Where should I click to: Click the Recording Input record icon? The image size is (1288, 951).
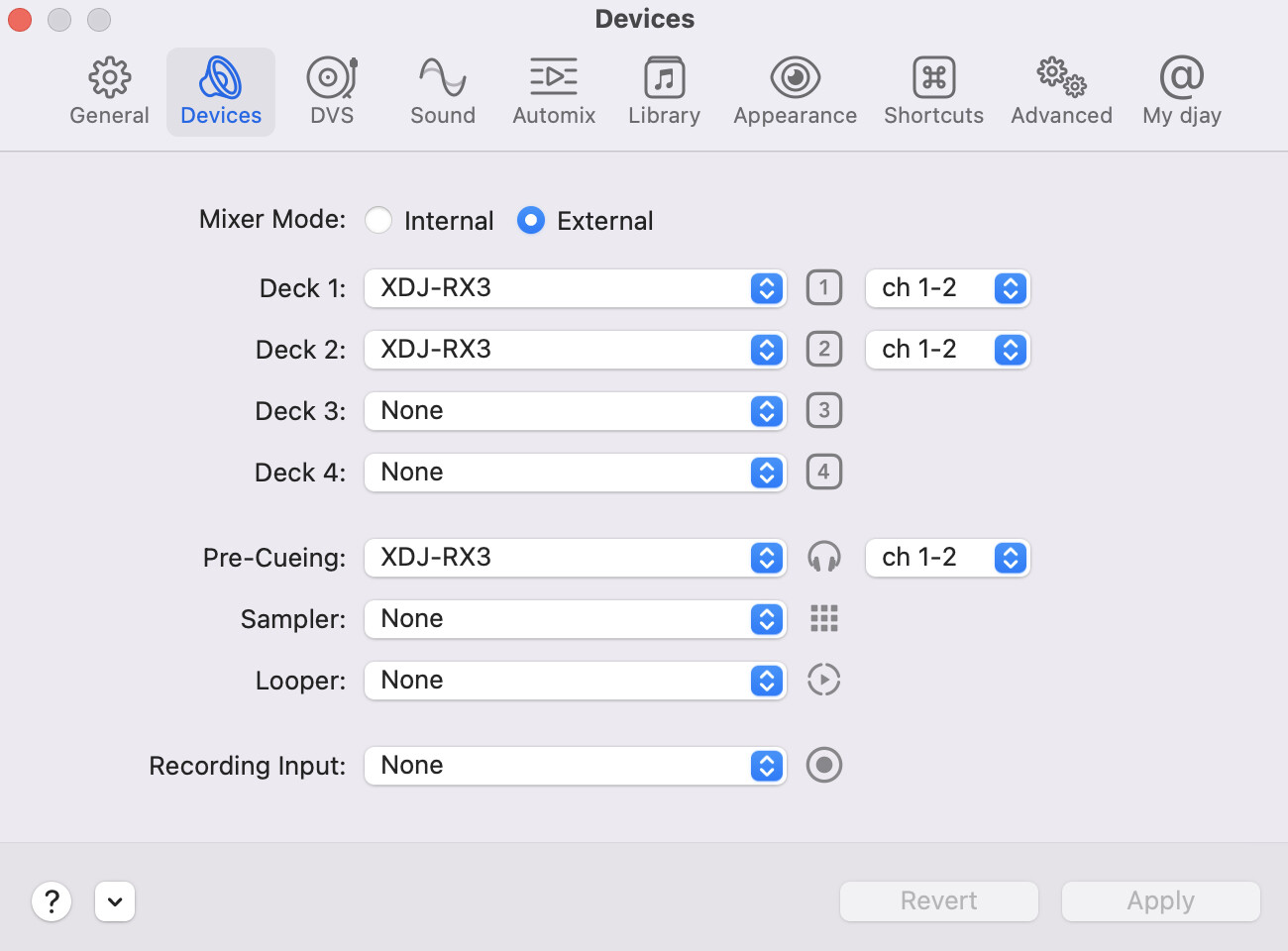click(x=824, y=766)
